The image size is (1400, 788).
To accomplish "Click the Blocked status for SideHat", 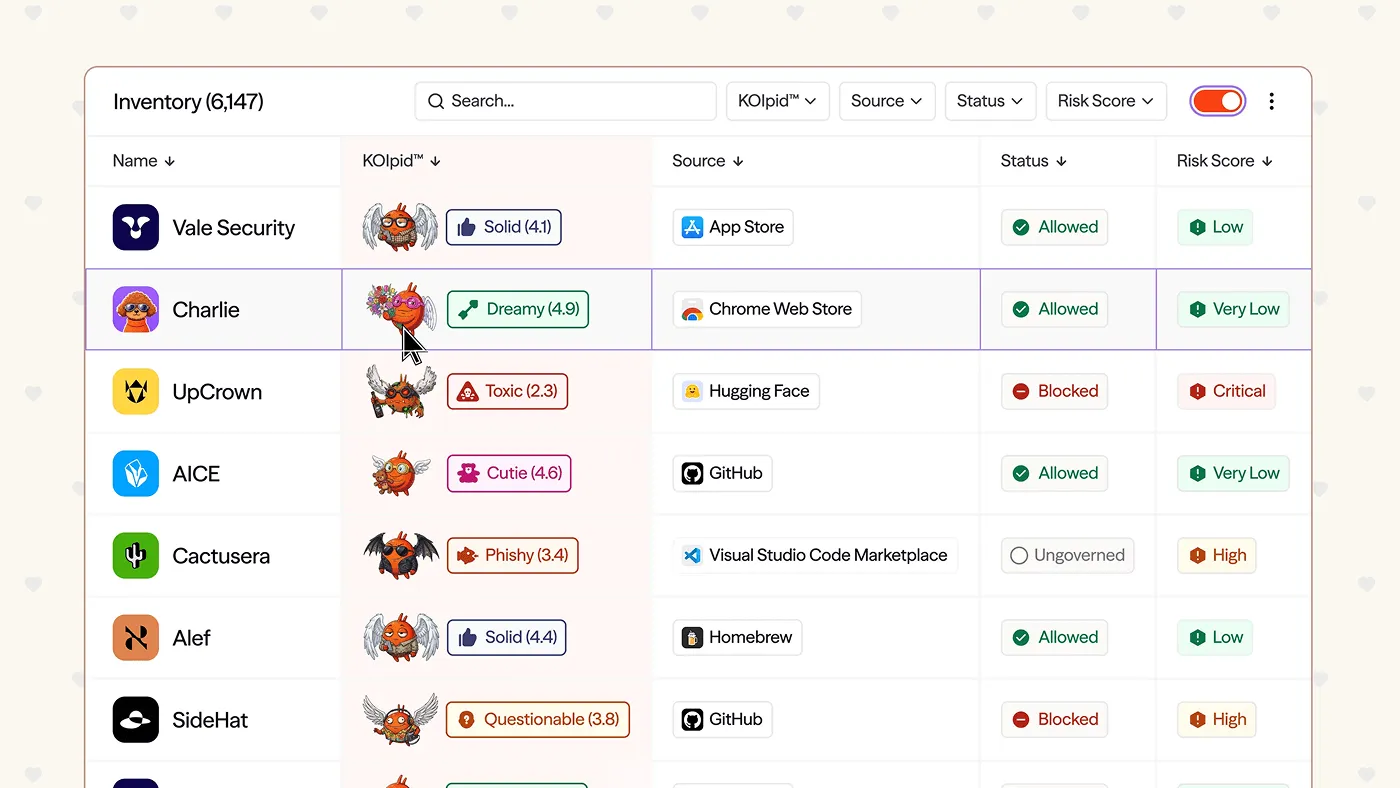I will [1054, 719].
